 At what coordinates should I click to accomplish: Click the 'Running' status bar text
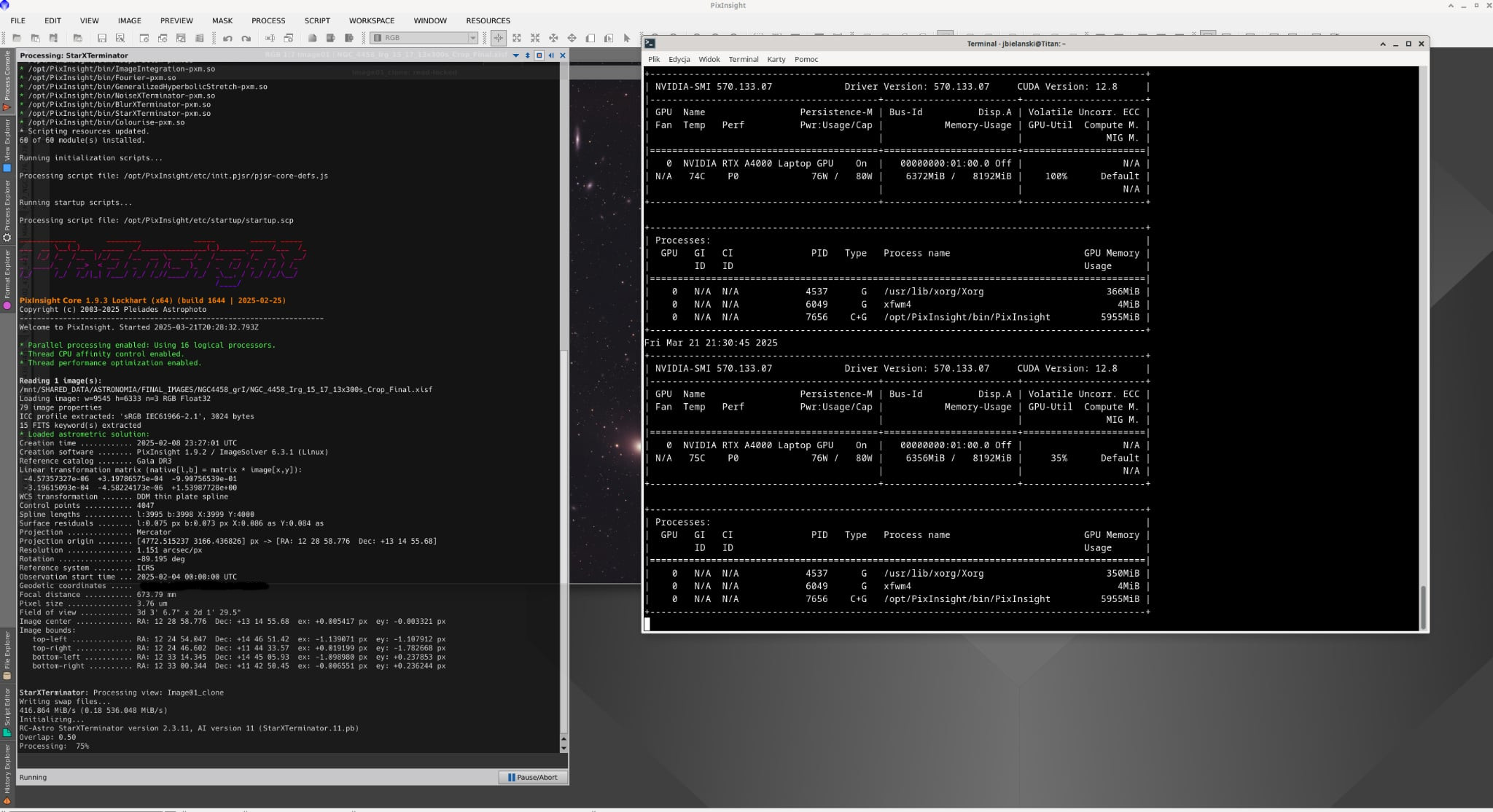[x=33, y=778]
